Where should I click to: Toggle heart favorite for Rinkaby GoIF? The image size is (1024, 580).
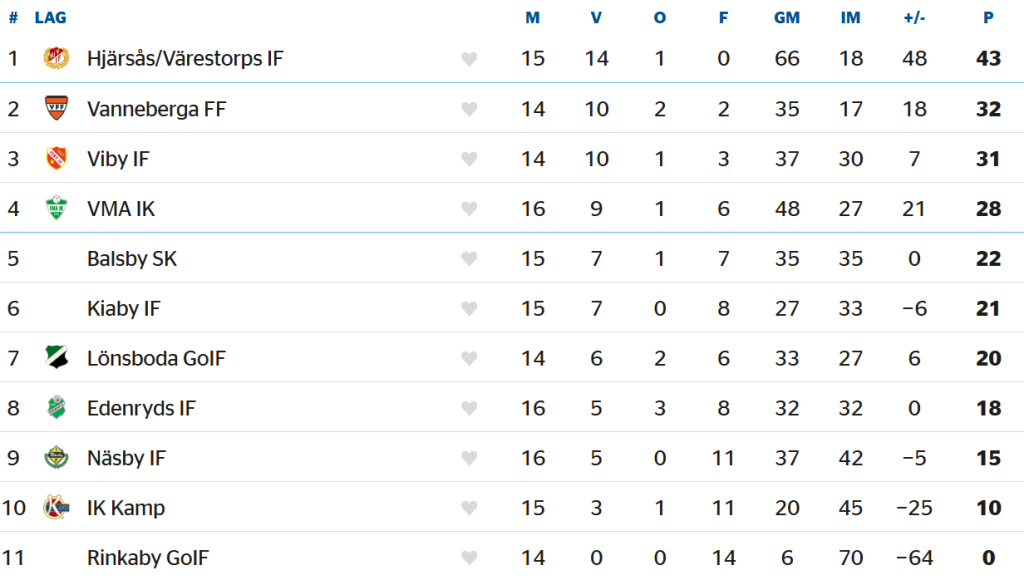click(469, 558)
